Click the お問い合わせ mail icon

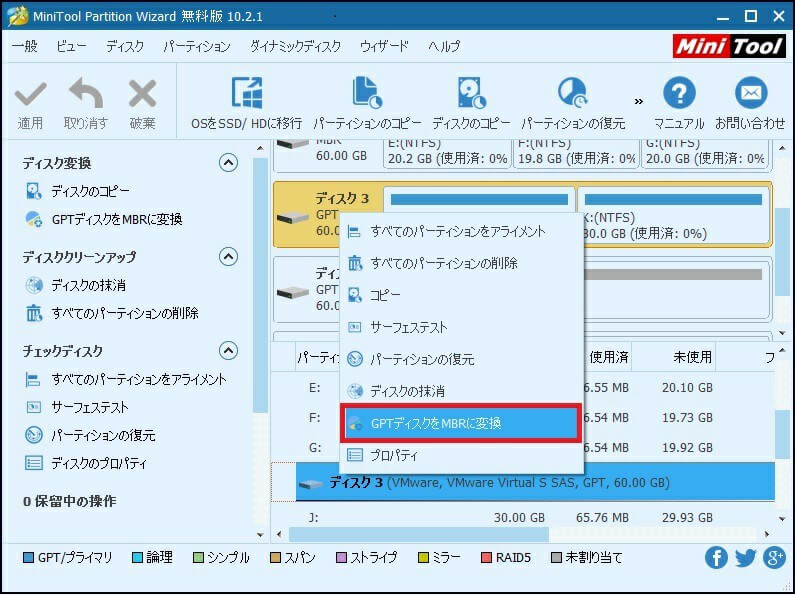coord(751,93)
